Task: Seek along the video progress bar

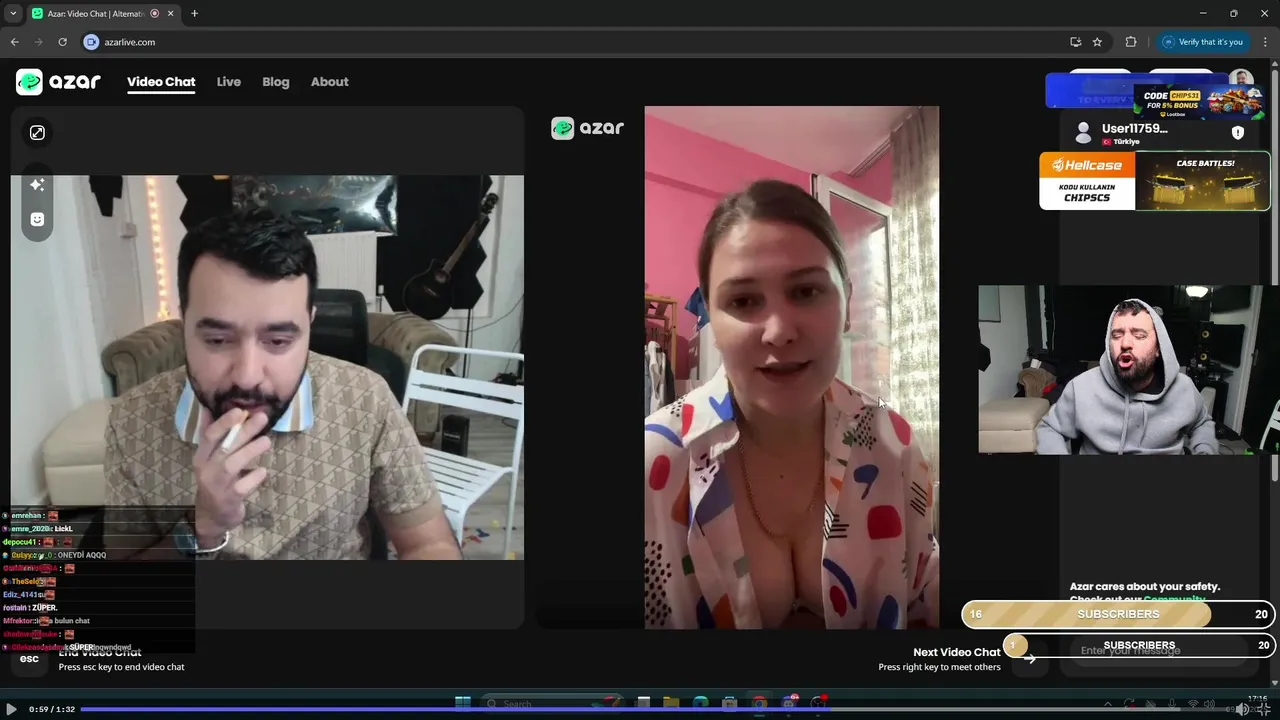Action: [x=654, y=709]
